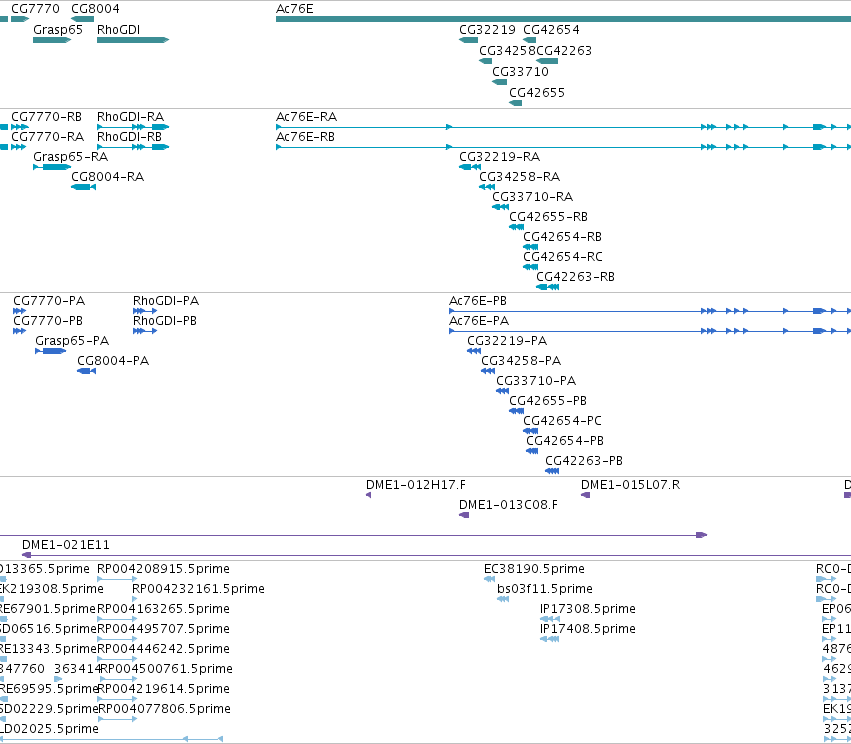The height and width of the screenshot is (744, 851).
Task: Select the CG8004 gene label
Action: pos(95,9)
